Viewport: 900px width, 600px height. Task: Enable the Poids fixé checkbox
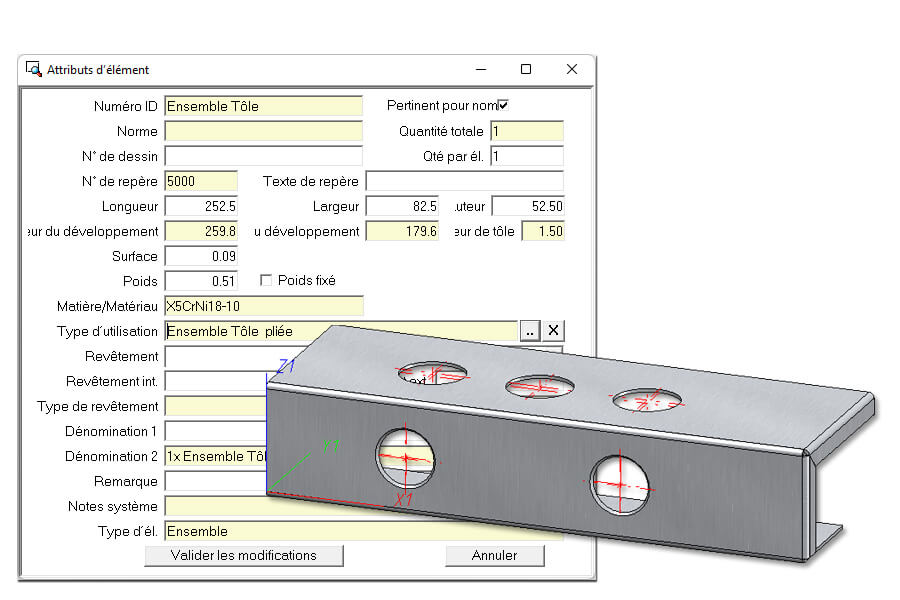(x=266, y=280)
